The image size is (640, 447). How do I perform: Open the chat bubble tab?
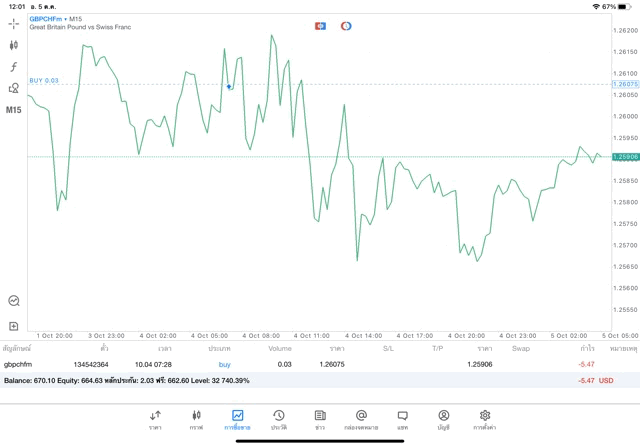[402, 419]
